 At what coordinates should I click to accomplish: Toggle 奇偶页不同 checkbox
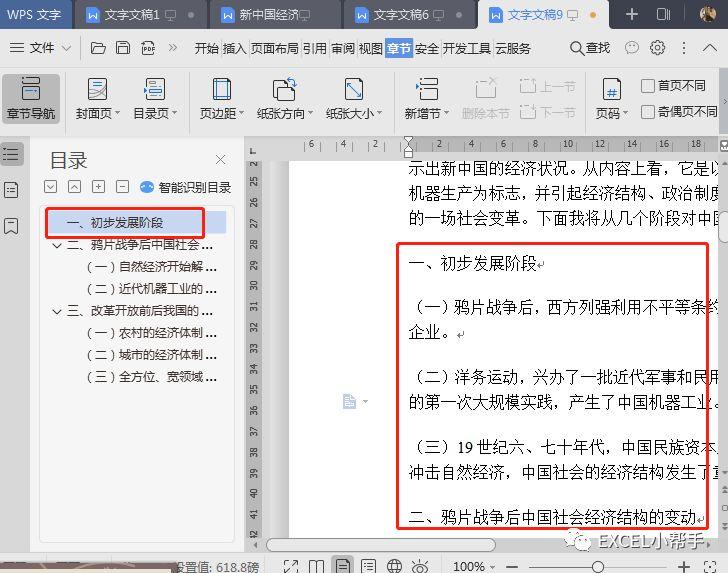click(x=648, y=112)
